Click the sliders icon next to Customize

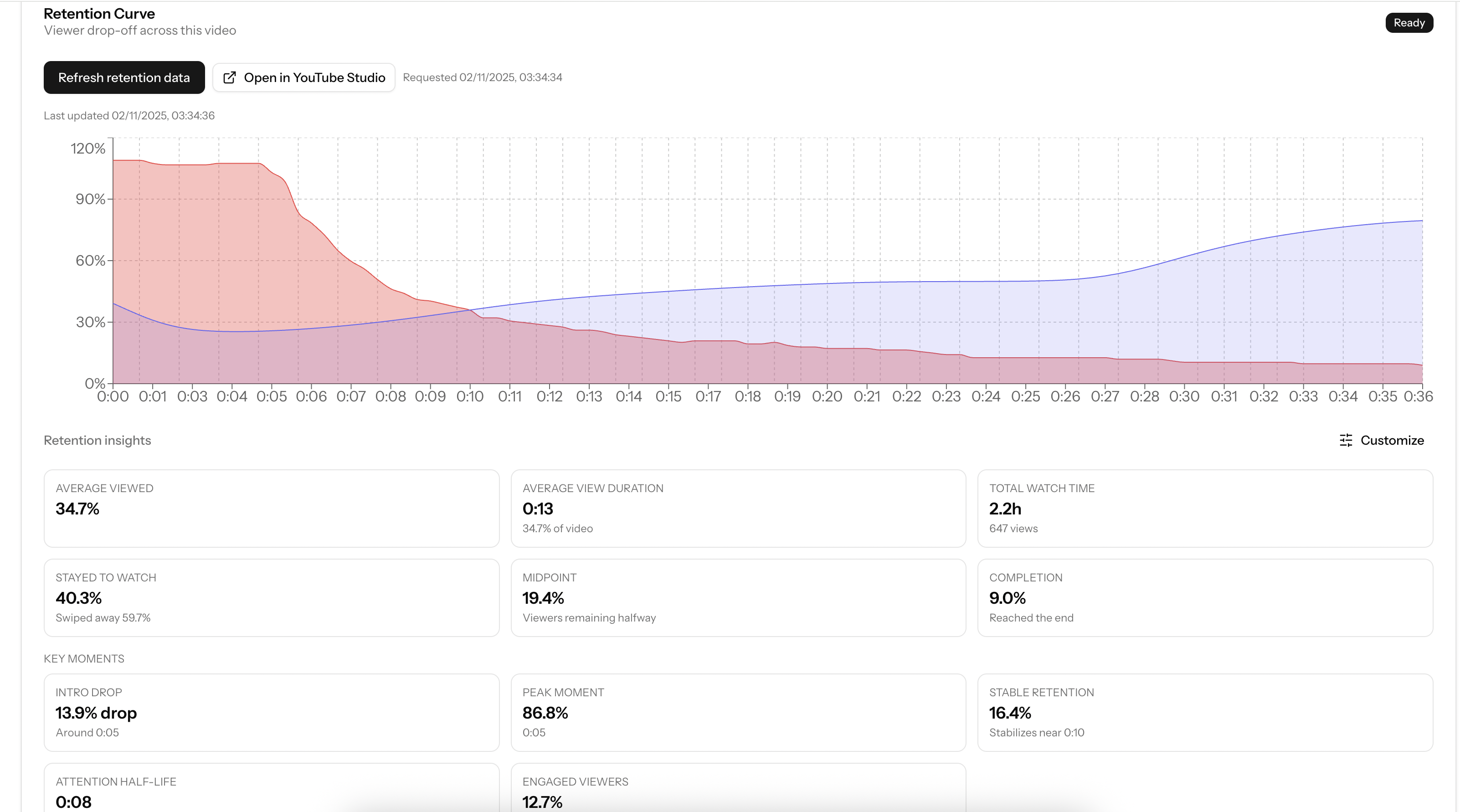point(1346,440)
